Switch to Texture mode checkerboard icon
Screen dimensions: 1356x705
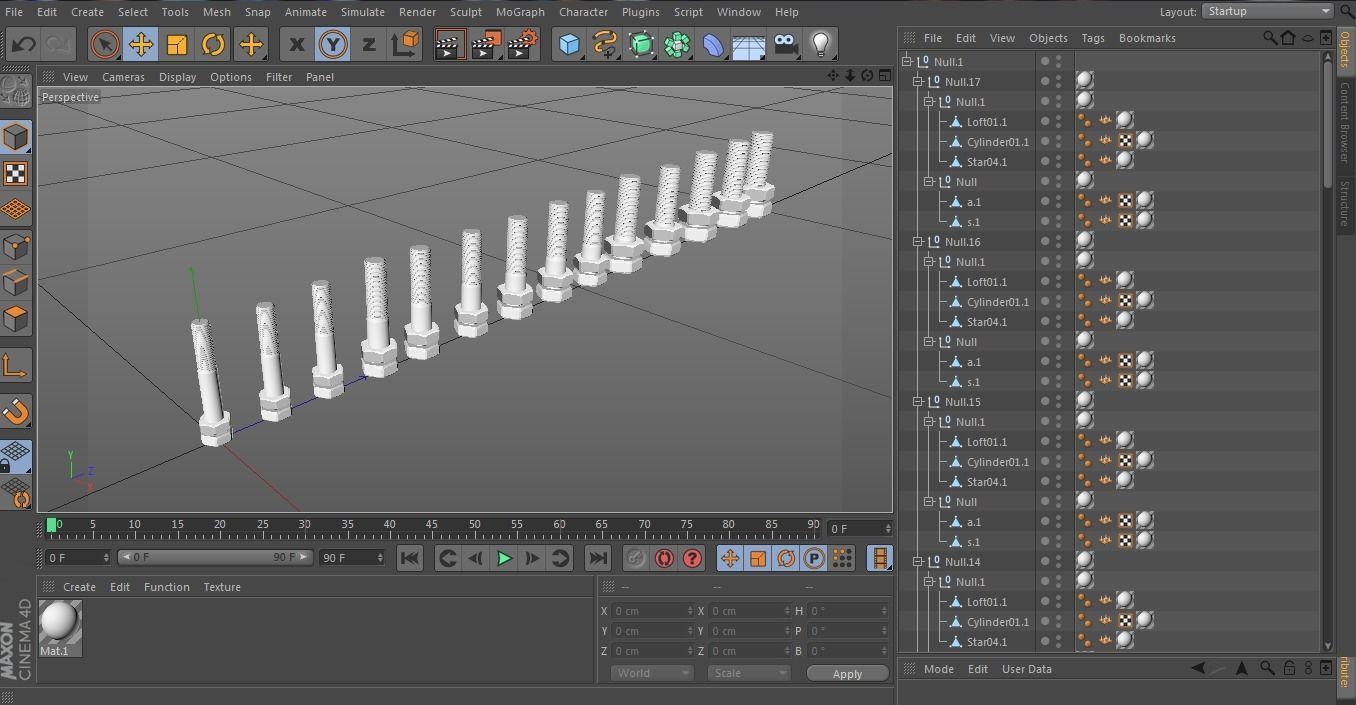pos(15,174)
